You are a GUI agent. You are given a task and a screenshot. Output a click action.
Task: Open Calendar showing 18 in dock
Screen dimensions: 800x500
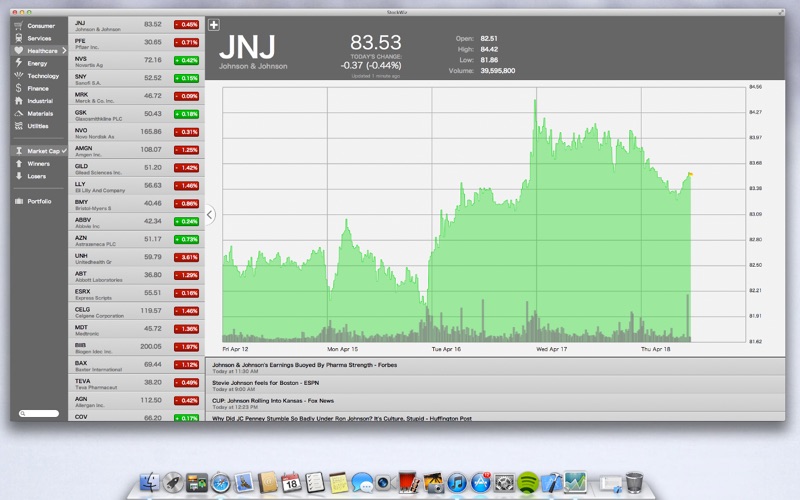tap(291, 482)
